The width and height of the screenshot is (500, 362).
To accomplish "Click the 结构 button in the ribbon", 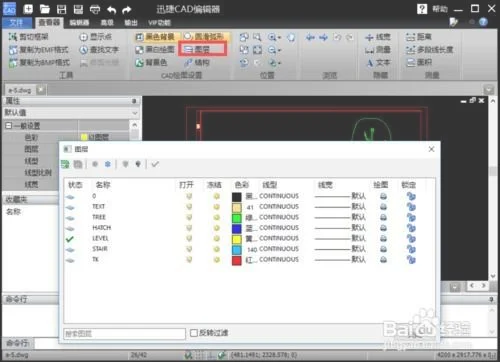I will (197, 62).
